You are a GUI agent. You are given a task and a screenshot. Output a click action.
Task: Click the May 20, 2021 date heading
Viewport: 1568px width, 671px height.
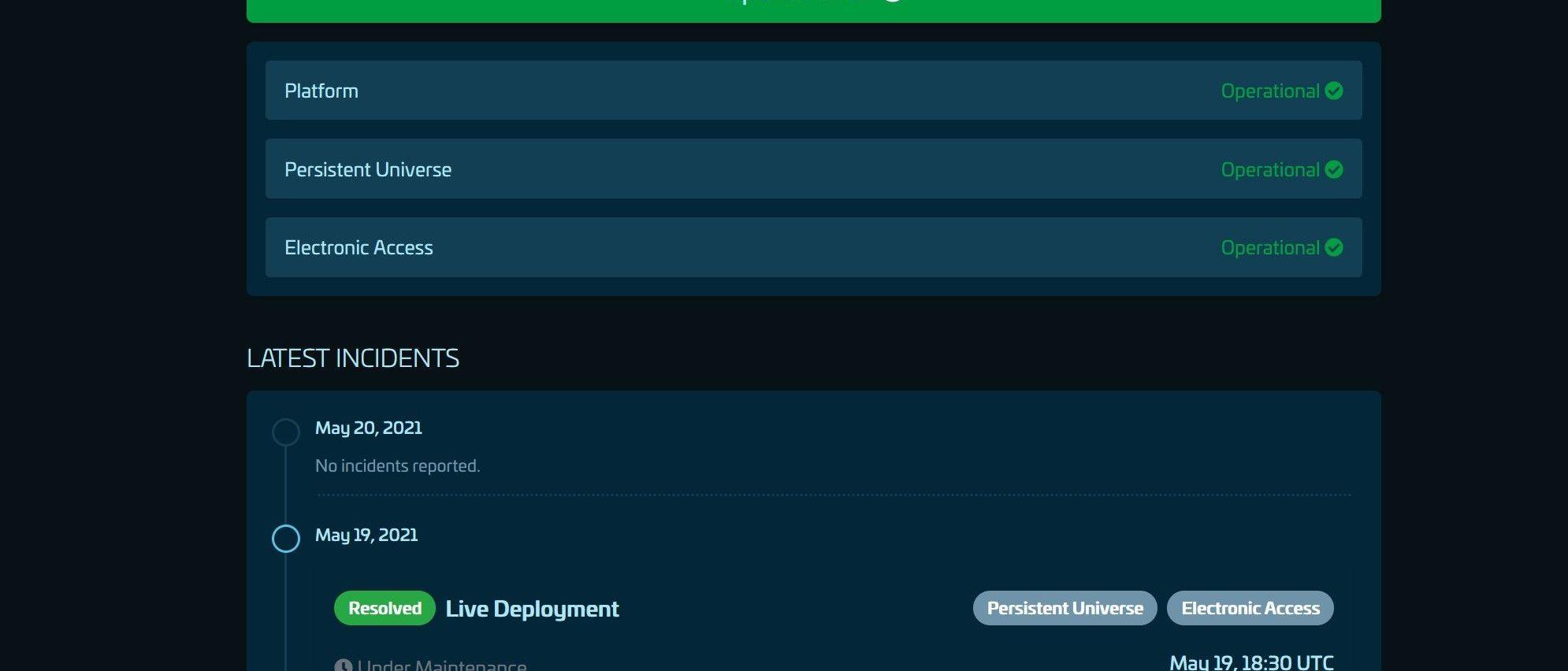(x=369, y=428)
